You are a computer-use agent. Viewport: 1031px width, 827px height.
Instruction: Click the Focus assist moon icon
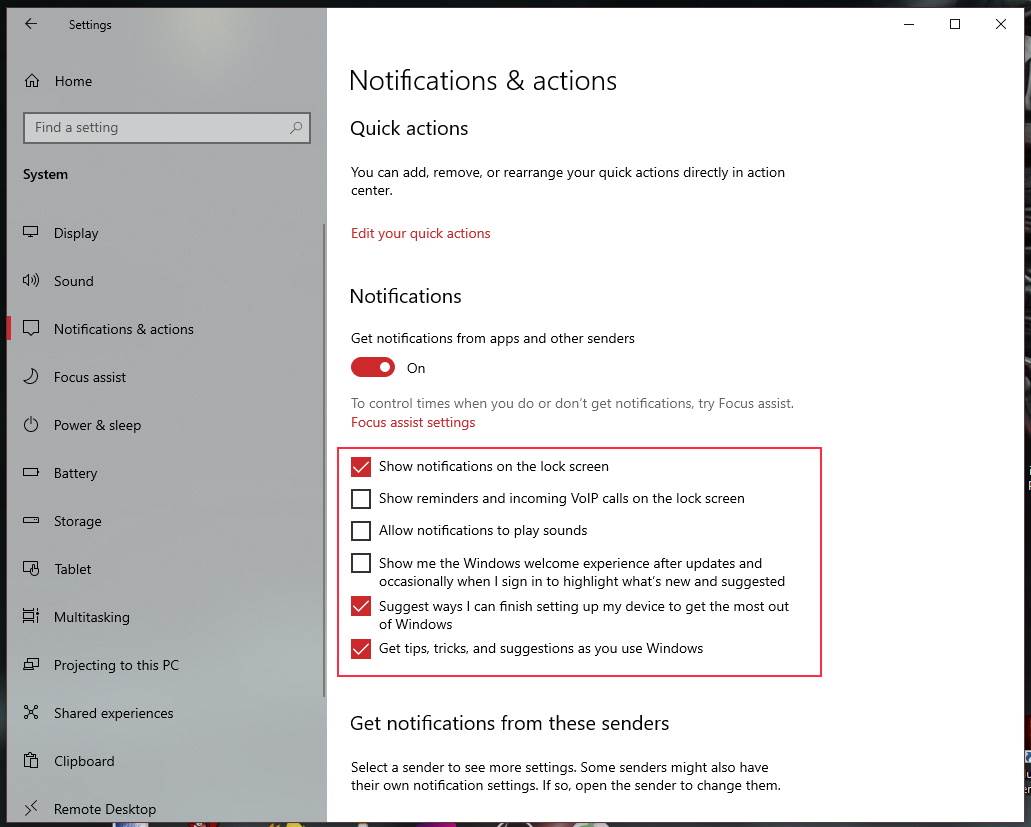click(32, 377)
